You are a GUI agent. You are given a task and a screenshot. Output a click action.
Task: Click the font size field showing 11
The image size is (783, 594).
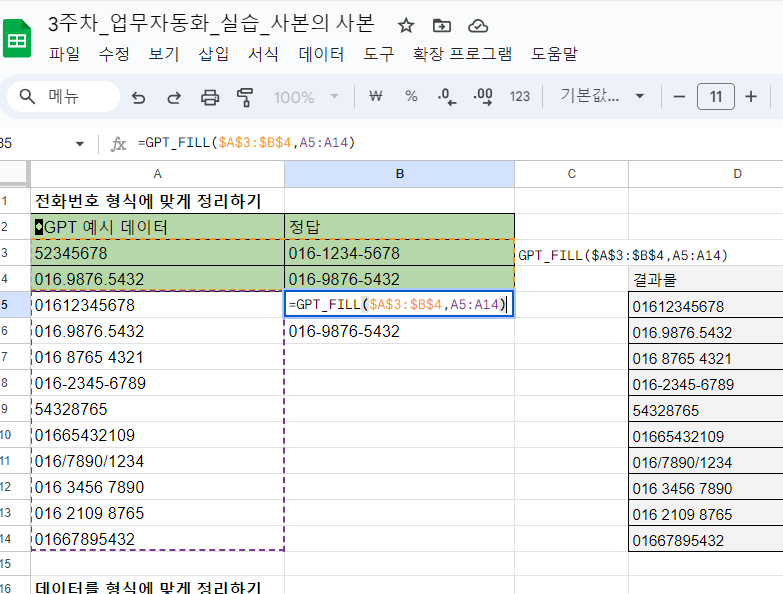tap(716, 96)
